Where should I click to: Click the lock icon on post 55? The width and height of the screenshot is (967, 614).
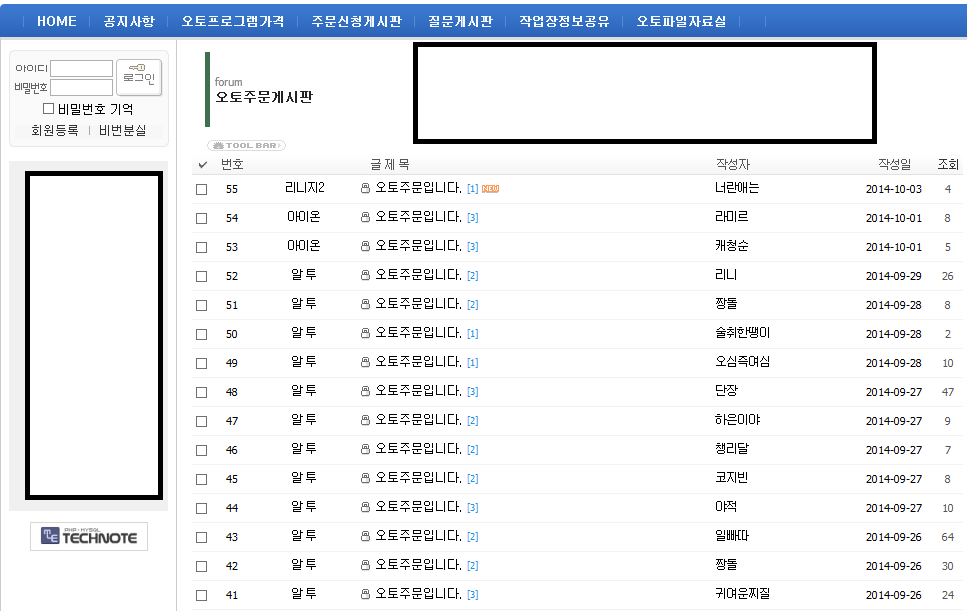pyautogui.click(x=365, y=189)
